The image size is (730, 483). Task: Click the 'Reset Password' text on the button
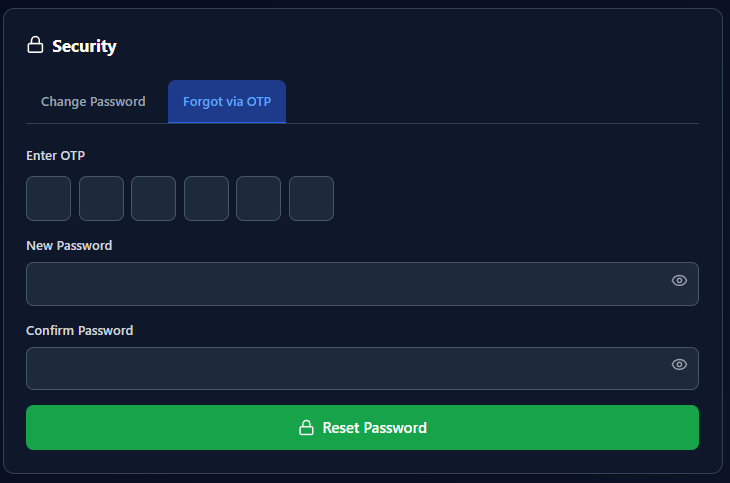pos(374,428)
